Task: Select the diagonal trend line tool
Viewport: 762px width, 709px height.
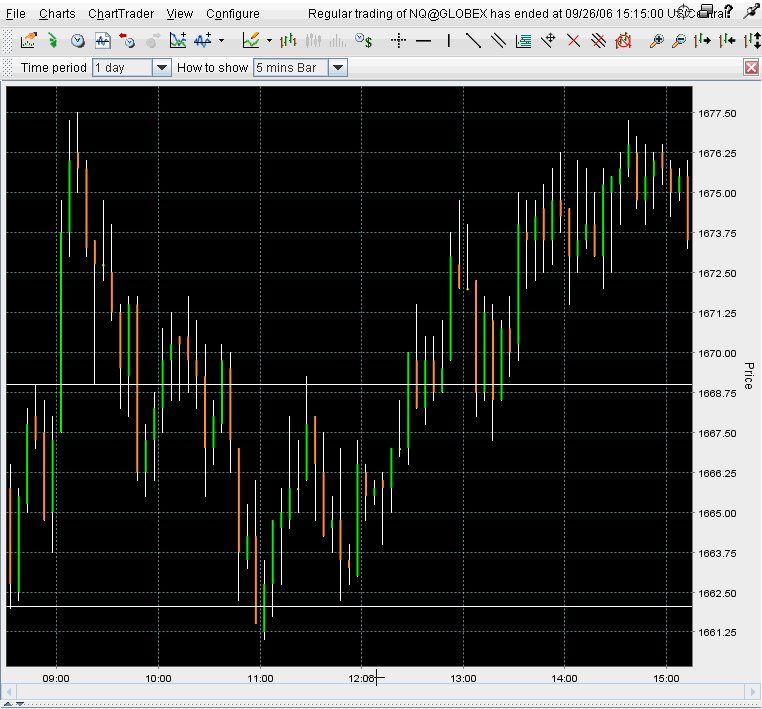Action: coord(473,40)
